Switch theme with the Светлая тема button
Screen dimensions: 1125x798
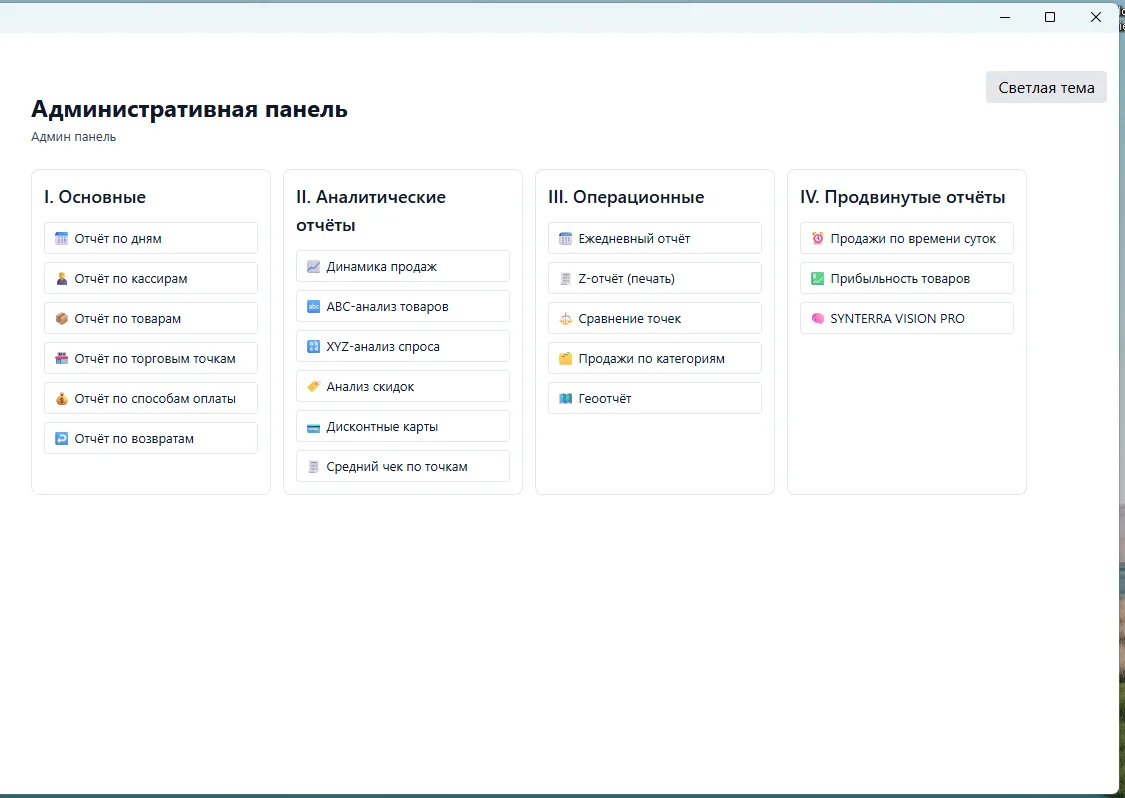[x=1046, y=88]
